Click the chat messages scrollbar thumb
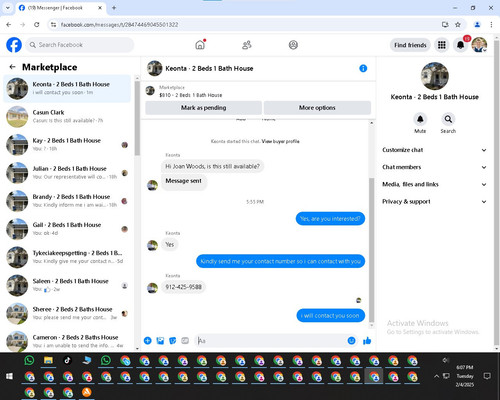Viewport: 500px width, 400px height. tap(372, 250)
